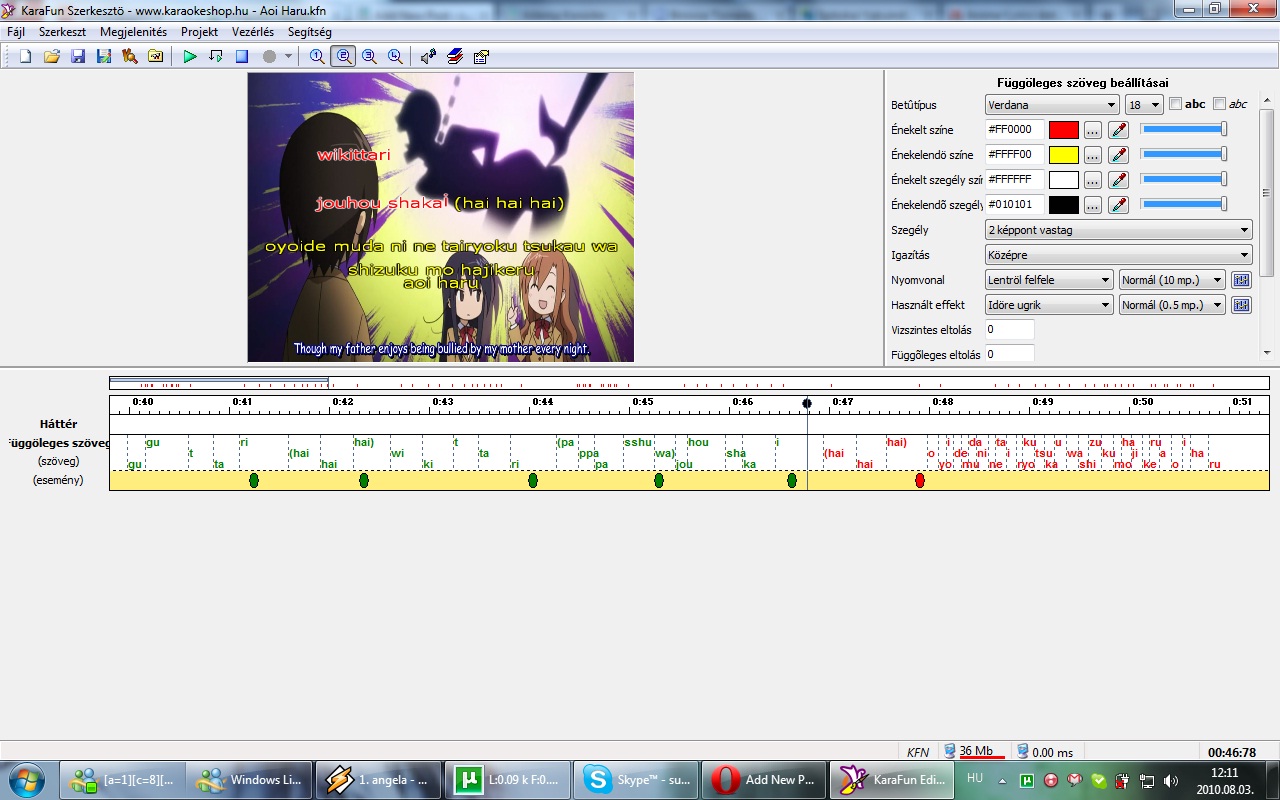Screen dimensions: 1280x800
Task: Create a new file via toolbar icon
Action: coord(26,57)
